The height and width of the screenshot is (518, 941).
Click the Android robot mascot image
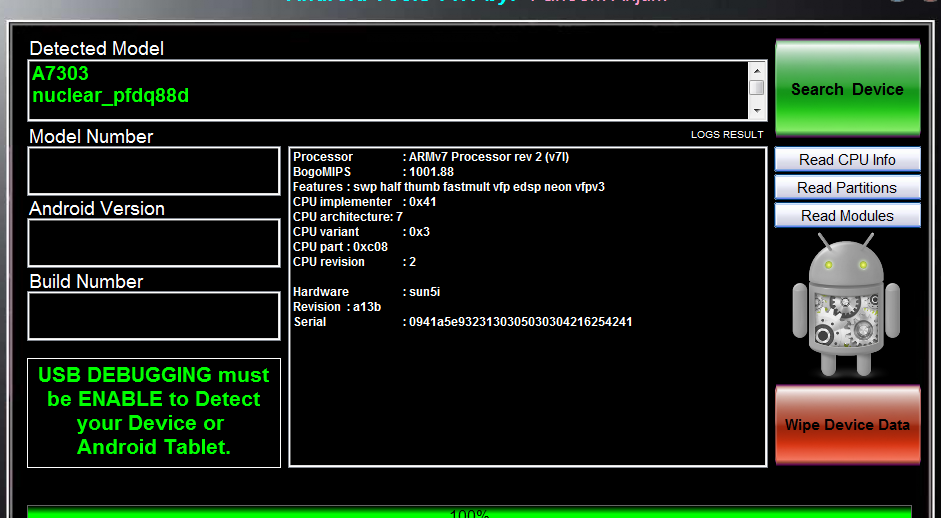point(846,305)
